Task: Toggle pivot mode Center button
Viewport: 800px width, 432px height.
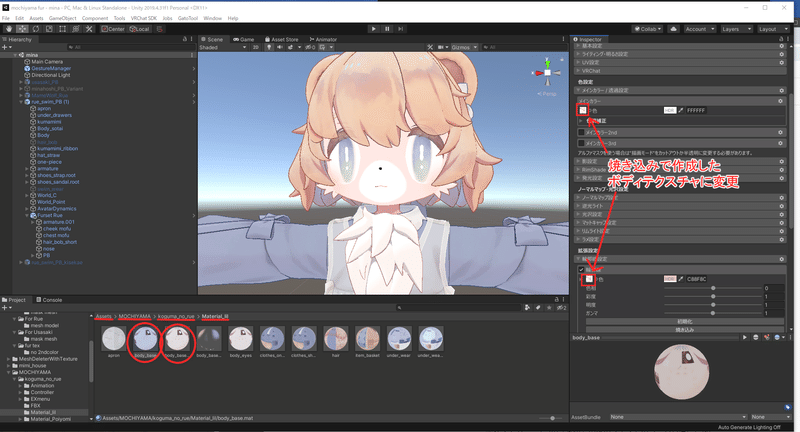Action: point(113,29)
